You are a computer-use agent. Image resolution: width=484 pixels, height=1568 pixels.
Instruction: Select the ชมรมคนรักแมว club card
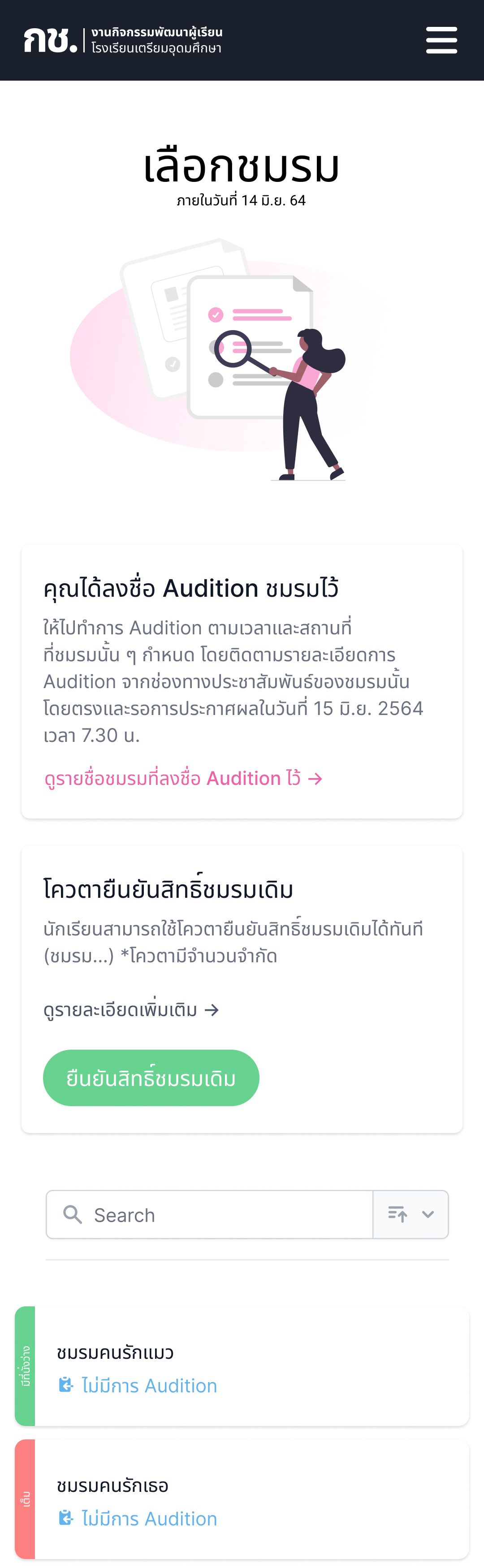click(x=242, y=1366)
